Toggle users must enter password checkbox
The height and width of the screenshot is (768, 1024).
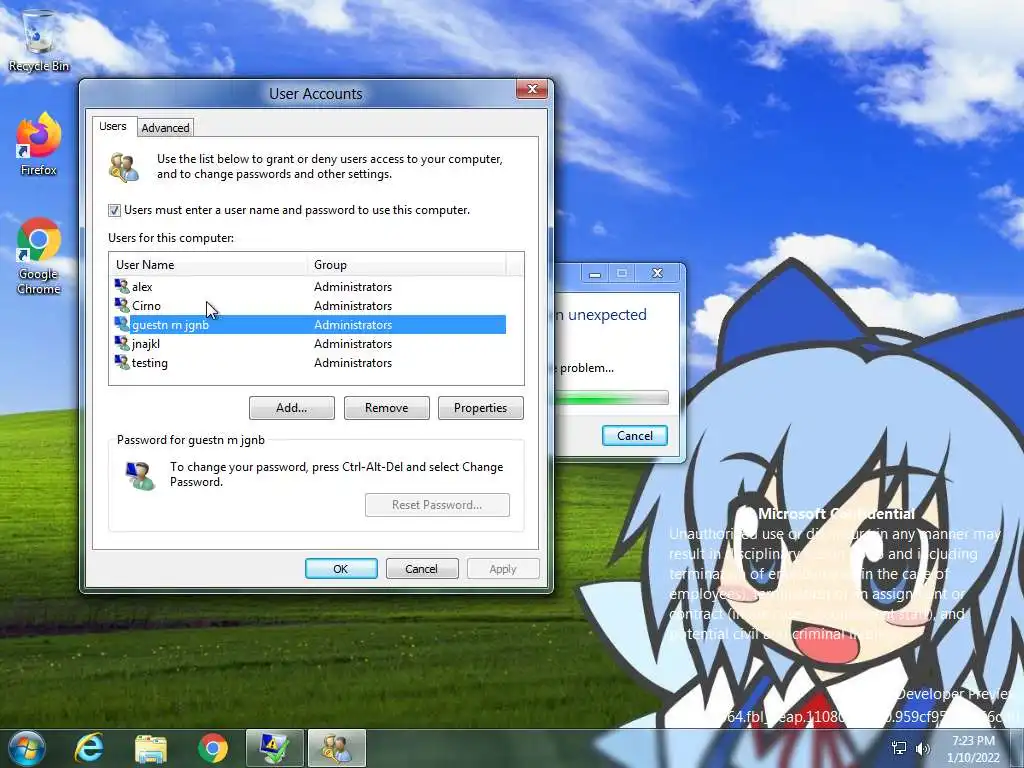114,210
